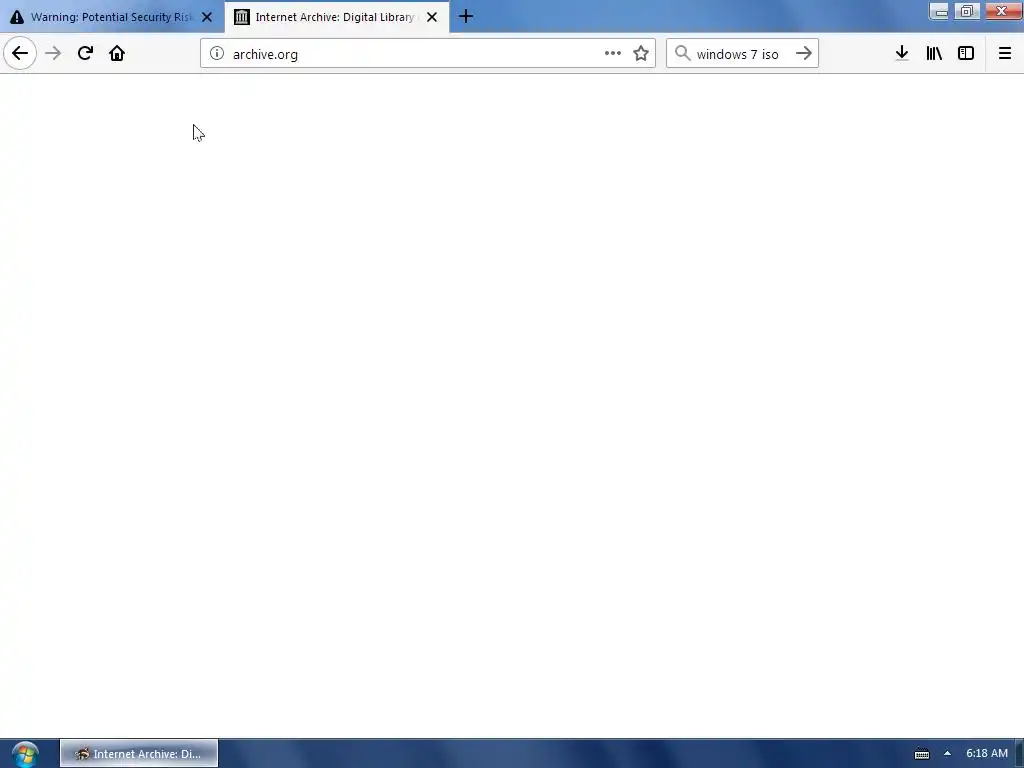Close the Firefox window

pyautogui.click(x=1002, y=11)
